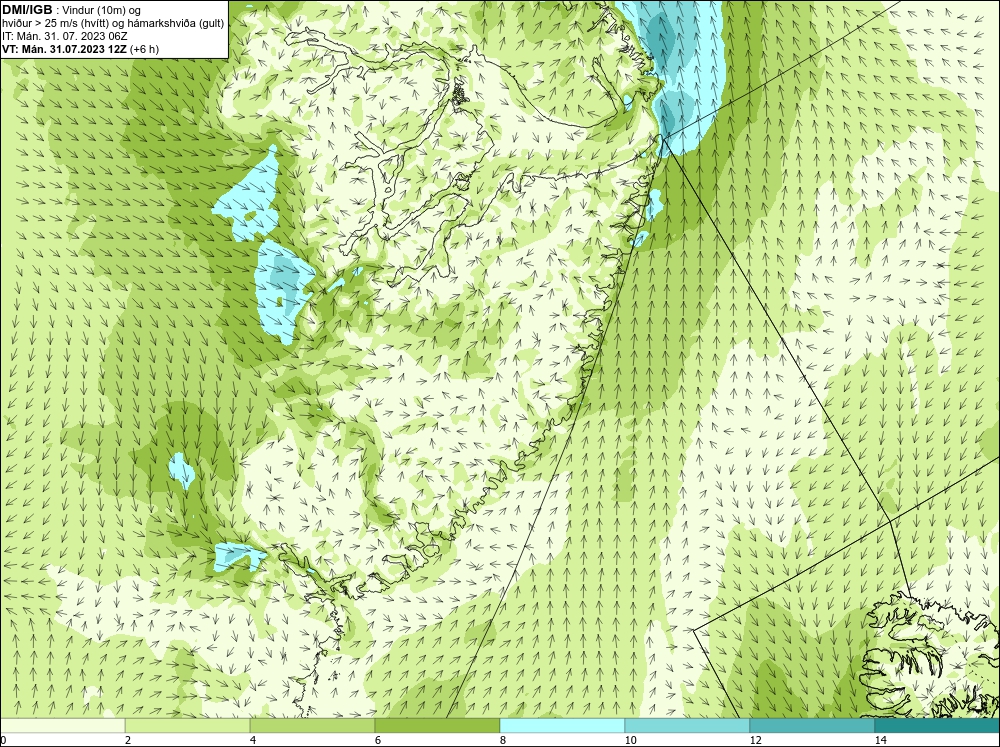1000x747 pixels.
Task: Click the legend label '10'
Action: point(630,740)
